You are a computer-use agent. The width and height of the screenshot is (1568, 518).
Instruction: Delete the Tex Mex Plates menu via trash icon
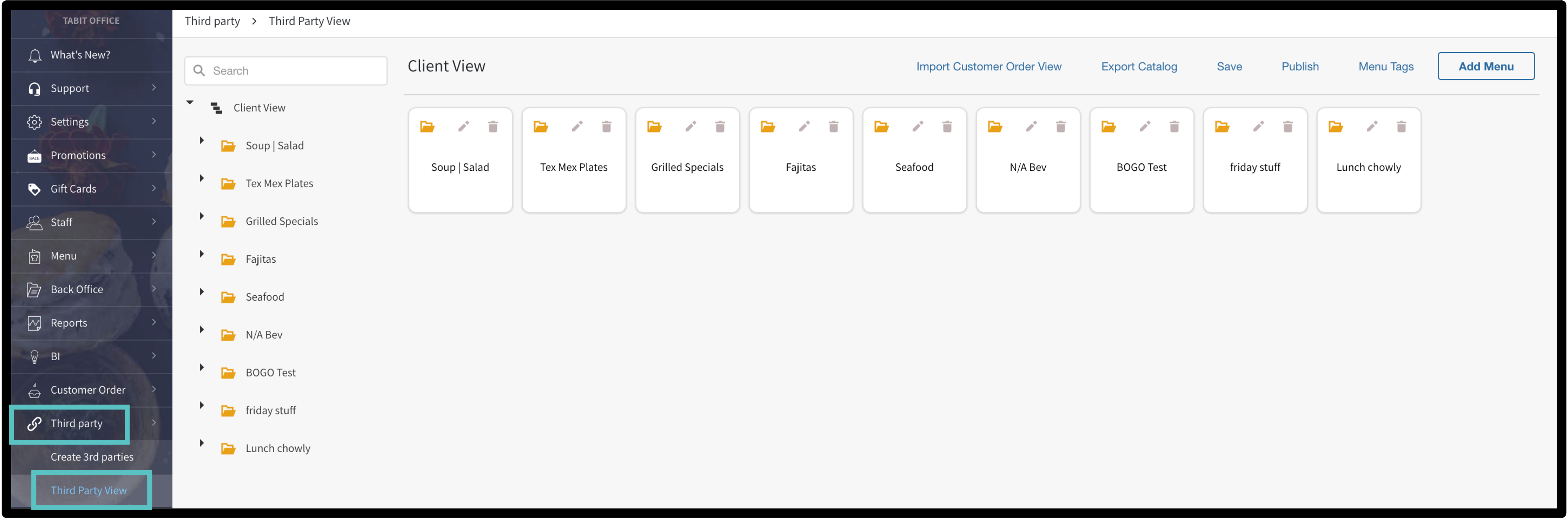click(606, 127)
